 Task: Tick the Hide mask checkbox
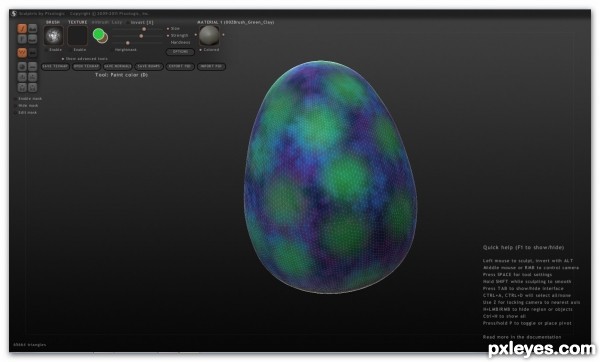click(x=16, y=106)
